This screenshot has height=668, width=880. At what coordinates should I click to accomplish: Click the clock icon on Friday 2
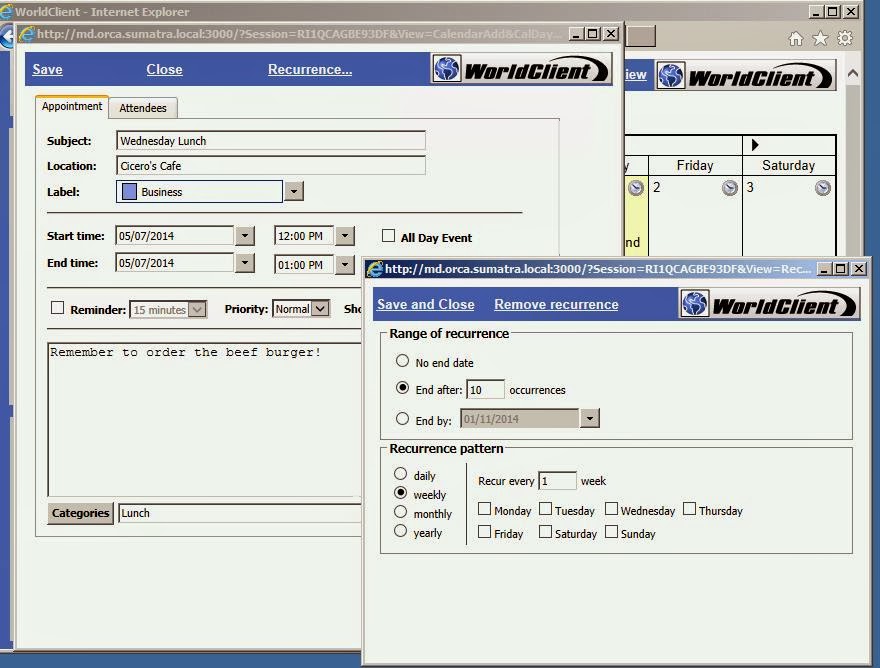click(x=729, y=187)
